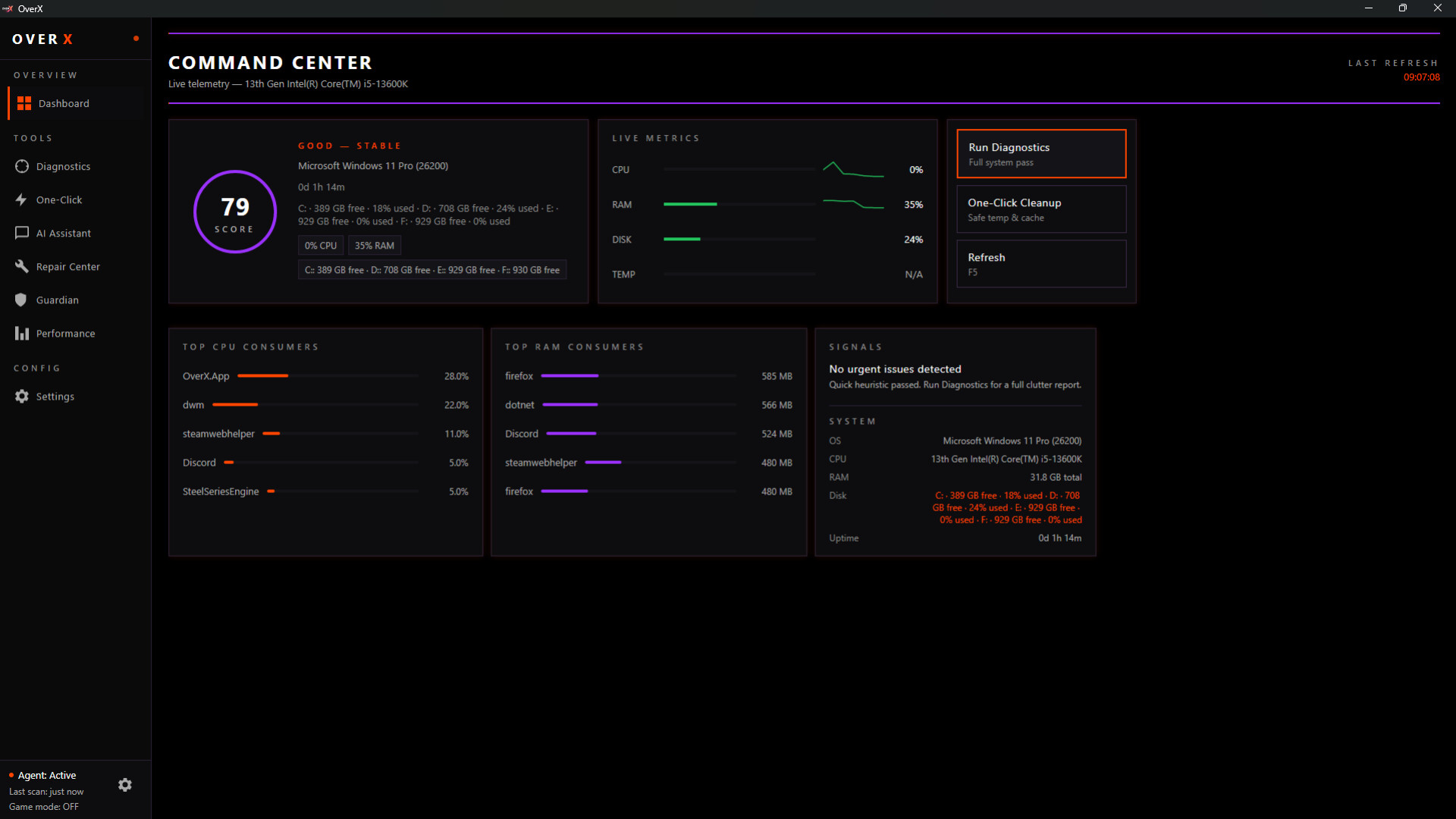
Task: Open the Settings menu item
Action: pyautogui.click(x=55, y=397)
